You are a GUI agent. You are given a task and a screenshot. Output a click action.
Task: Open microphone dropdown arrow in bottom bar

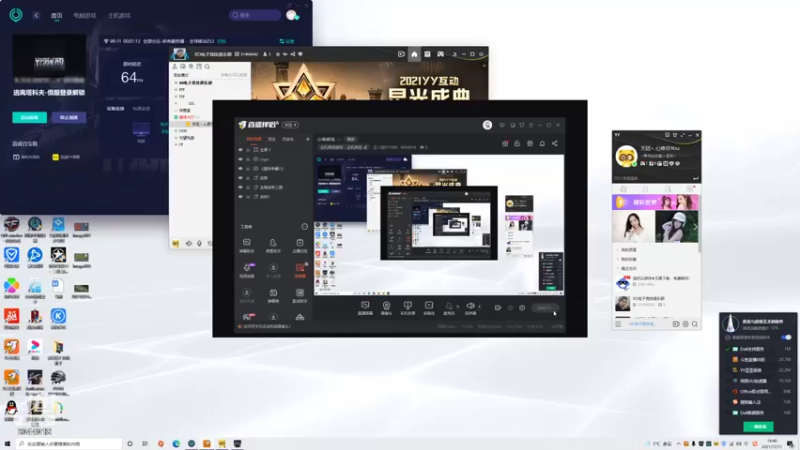pos(458,307)
